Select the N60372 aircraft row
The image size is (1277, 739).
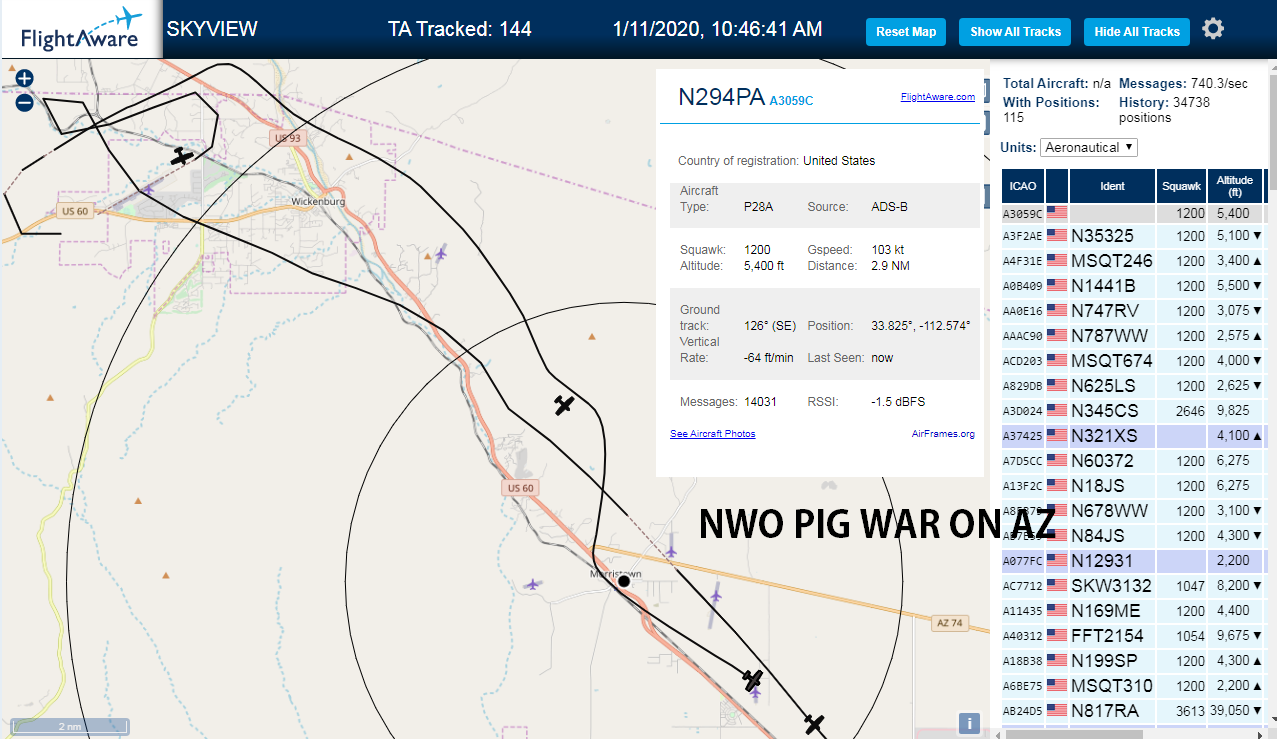1134,461
